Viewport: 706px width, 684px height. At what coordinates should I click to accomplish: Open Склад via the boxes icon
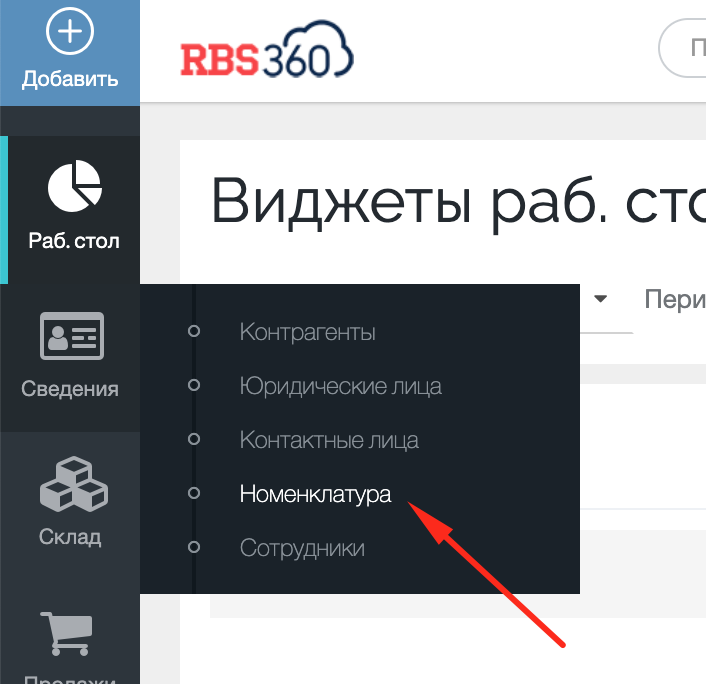[x=72, y=484]
